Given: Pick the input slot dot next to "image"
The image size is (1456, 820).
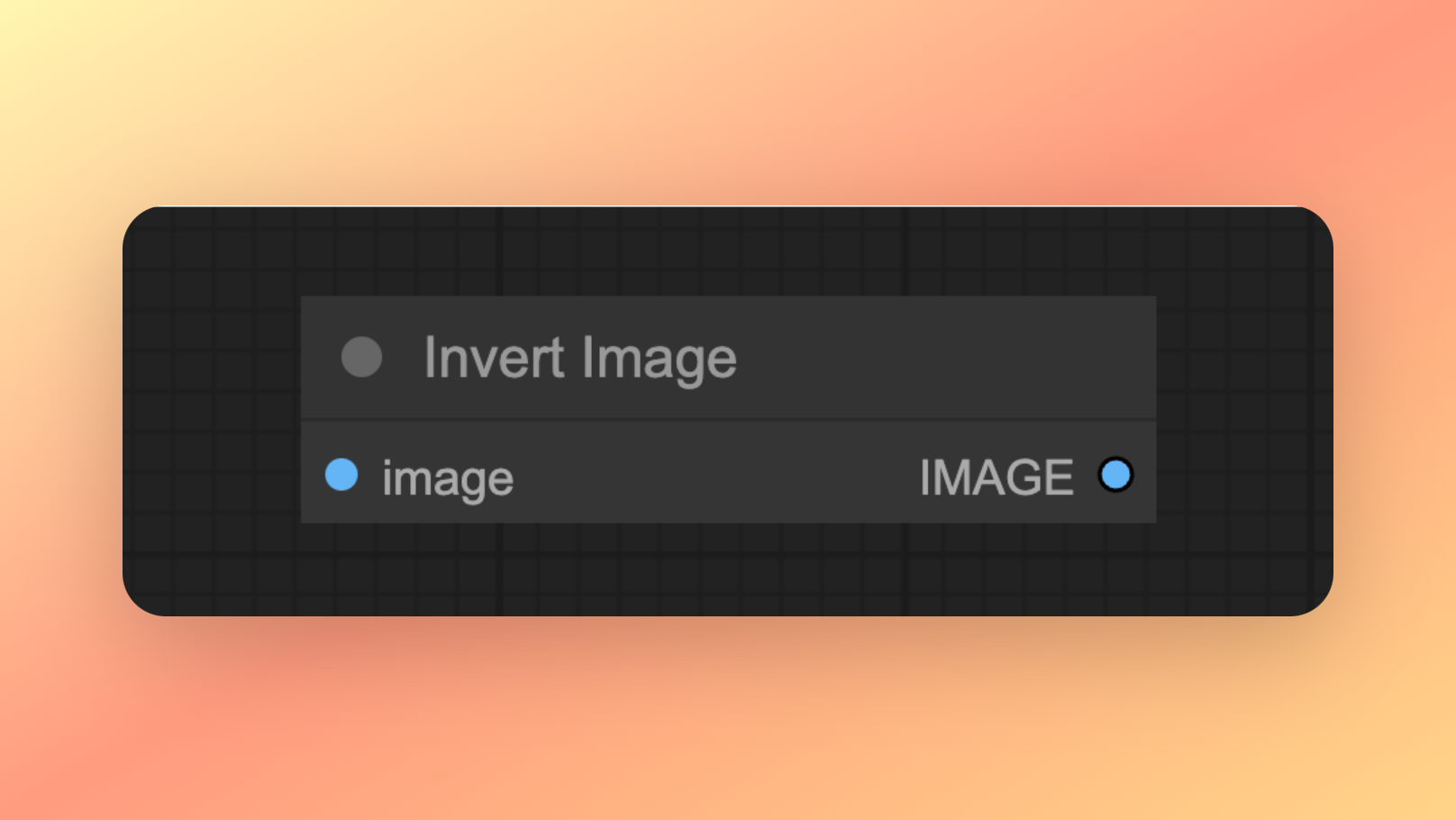Looking at the screenshot, I should [x=341, y=475].
